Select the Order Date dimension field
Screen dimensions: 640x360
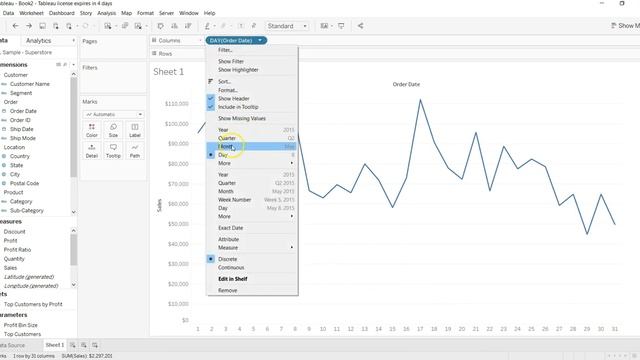[x=23, y=111]
